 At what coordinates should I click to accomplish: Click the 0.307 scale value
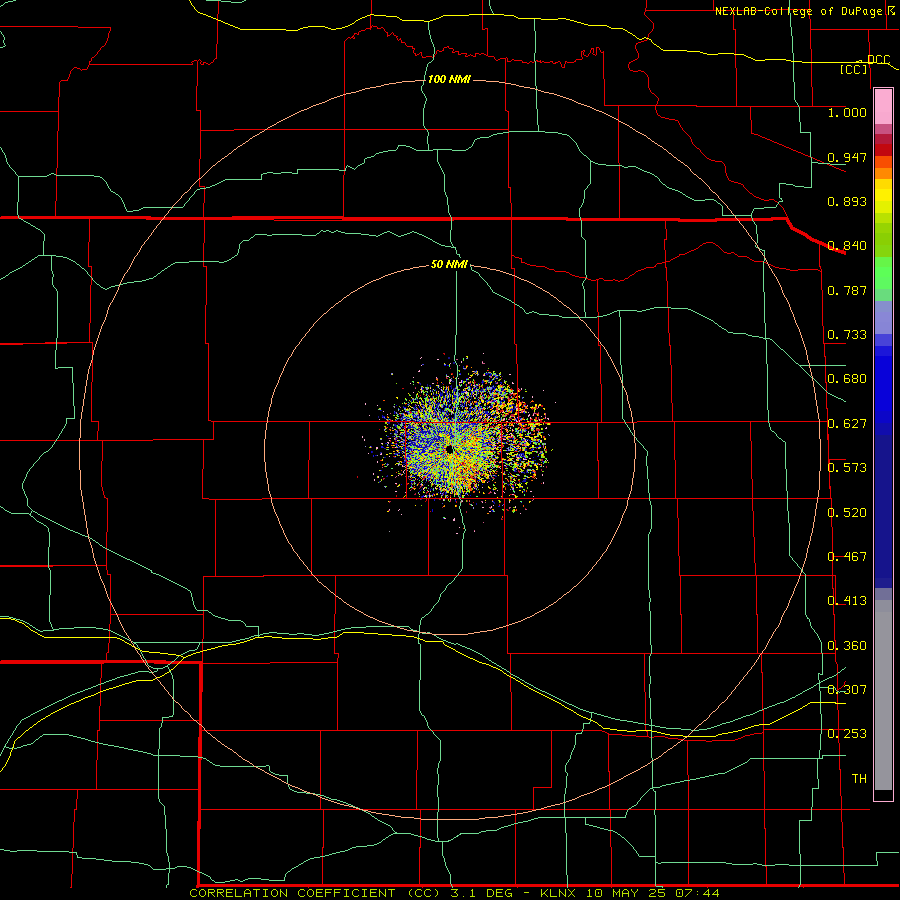[847, 690]
